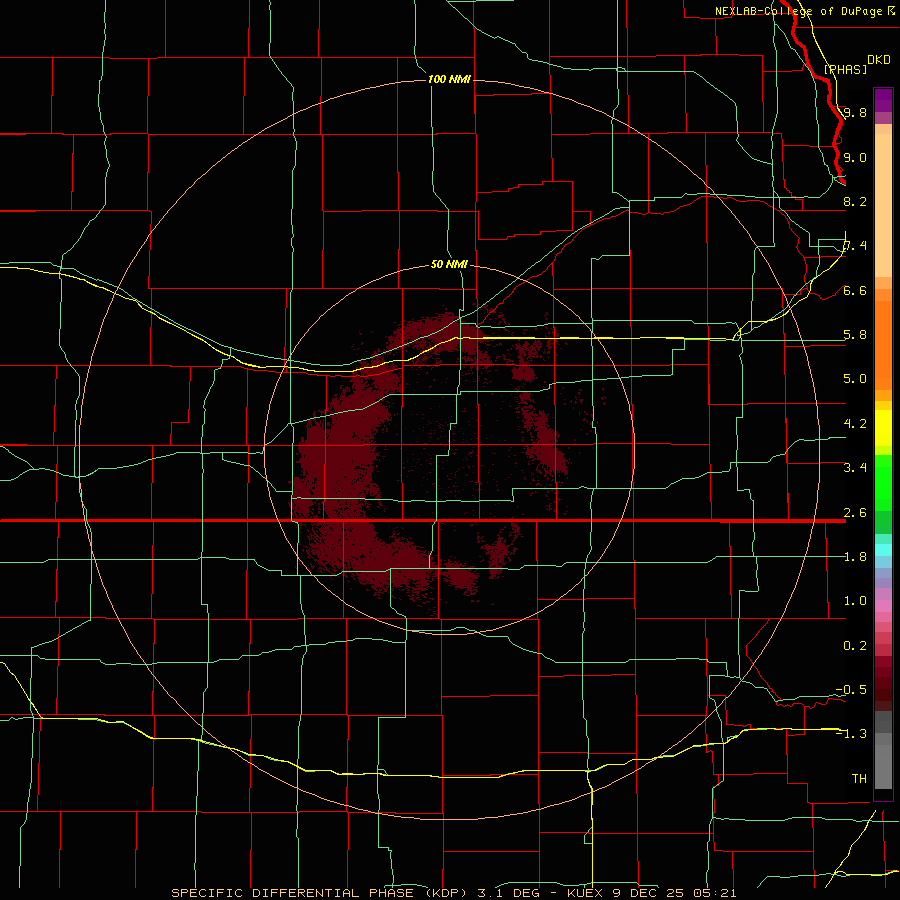Select the 1.0 value on the scale
The width and height of the screenshot is (900, 900).
pos(855,600)
